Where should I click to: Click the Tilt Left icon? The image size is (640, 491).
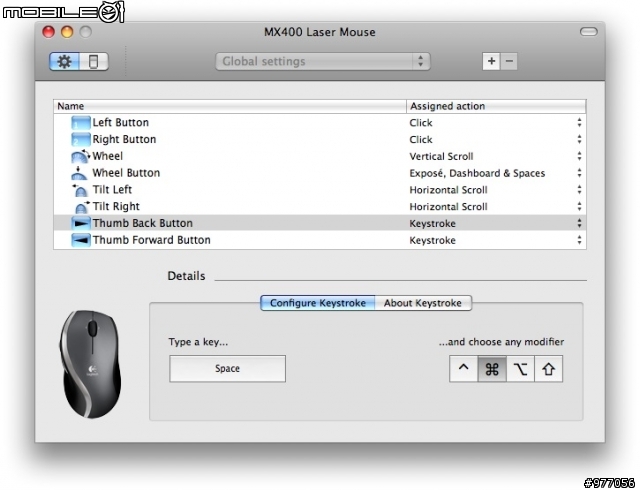pos(80,190)
